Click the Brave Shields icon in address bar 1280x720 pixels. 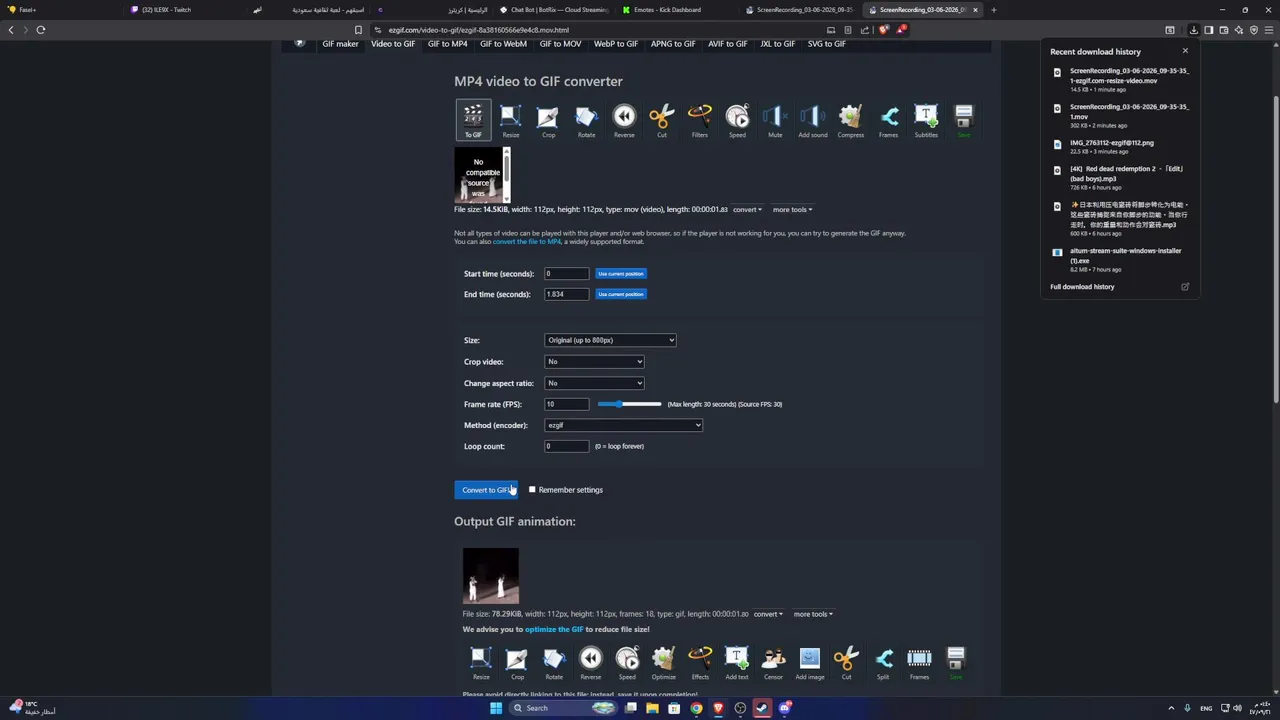coord(884,30)
